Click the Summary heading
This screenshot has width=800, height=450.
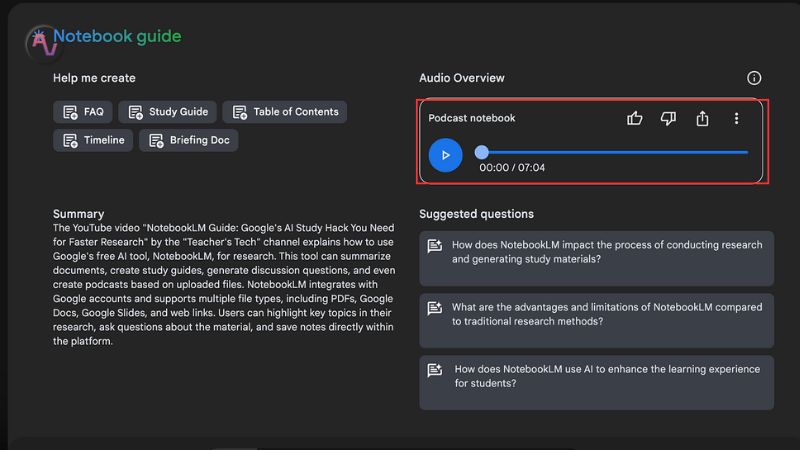click(79, 214)
